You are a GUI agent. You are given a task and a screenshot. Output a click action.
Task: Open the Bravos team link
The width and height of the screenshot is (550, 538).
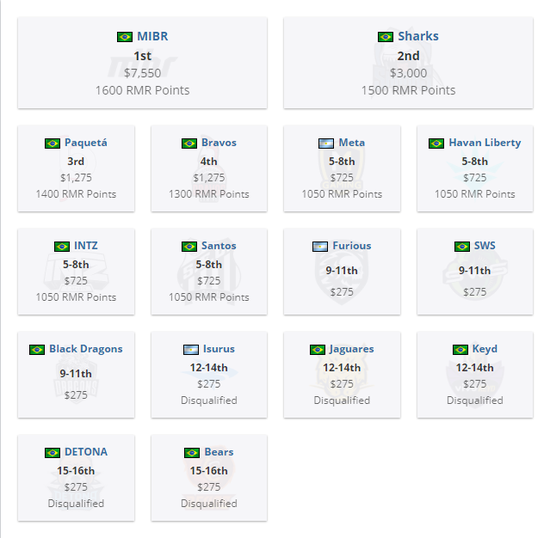(219, 143)
